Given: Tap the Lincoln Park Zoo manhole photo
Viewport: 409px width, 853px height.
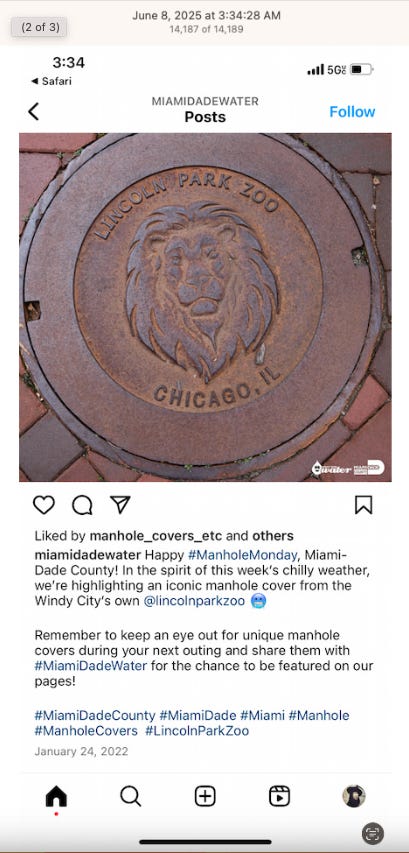Looking at the screenshot, I should tap(205, 307).
